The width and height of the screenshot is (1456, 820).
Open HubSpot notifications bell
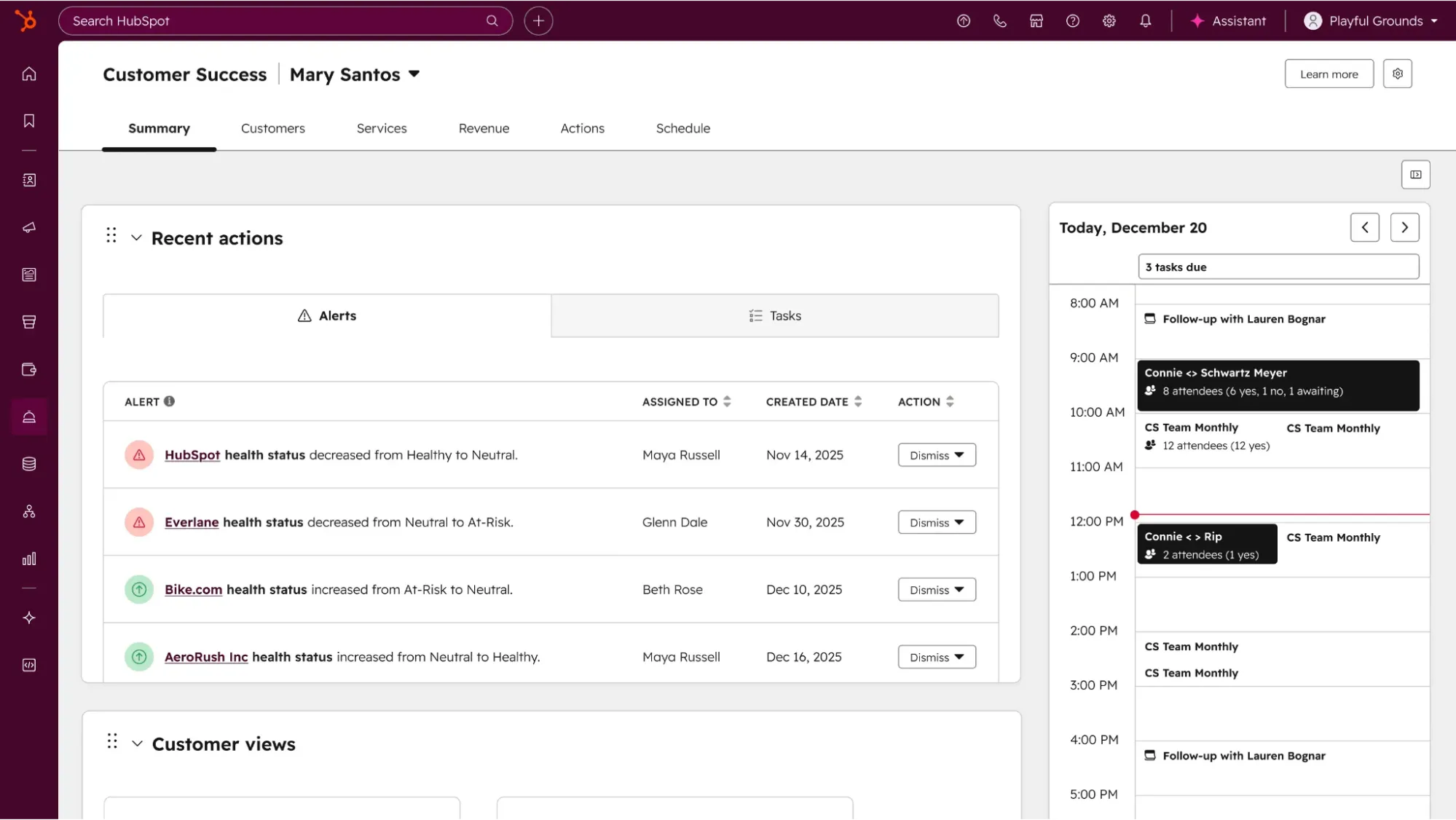pyautogui.click(x=1145, y=20)
